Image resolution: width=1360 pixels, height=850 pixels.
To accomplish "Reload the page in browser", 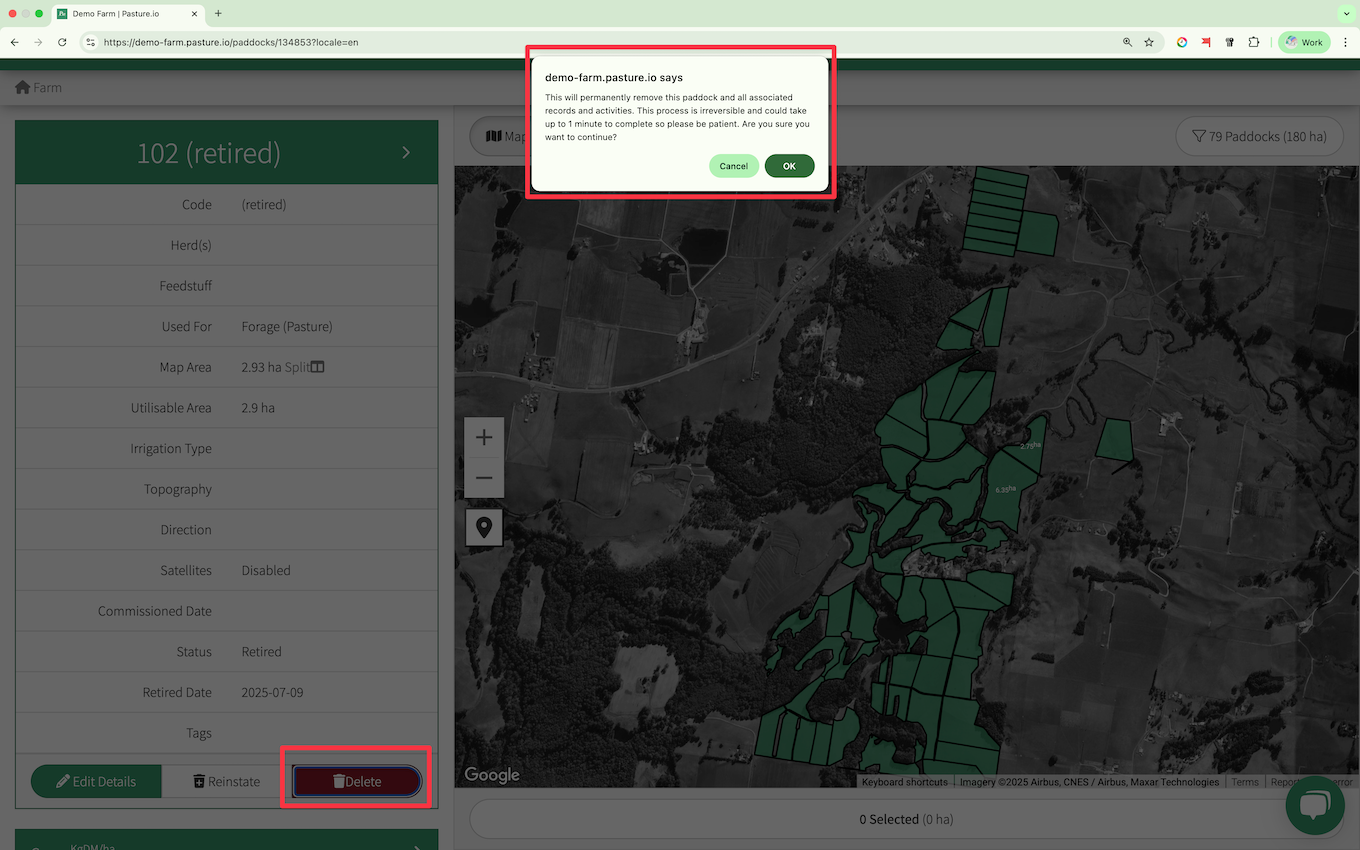I will click(x=62, y=42).
